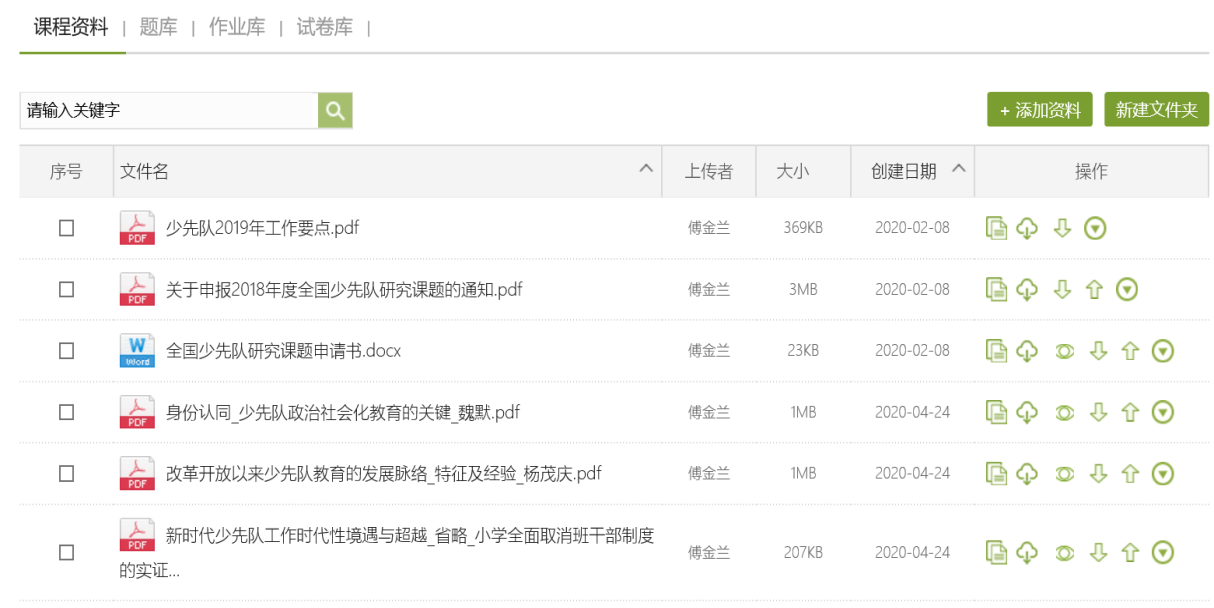Toggle the 创建日期 sort order arrow
This screenshot has height=608, width=1214.
pyautogui.click(x=958, y=170)
